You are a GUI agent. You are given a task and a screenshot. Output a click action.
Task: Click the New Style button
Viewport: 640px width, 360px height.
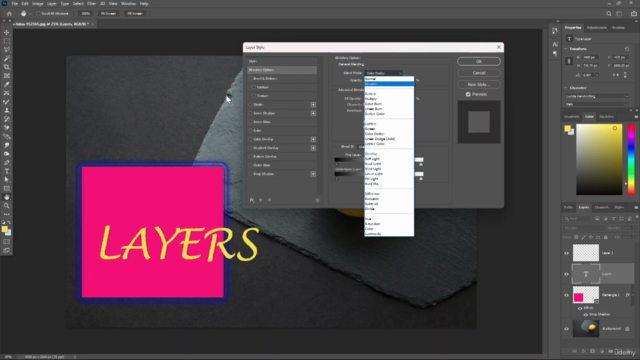pos(479,84)
